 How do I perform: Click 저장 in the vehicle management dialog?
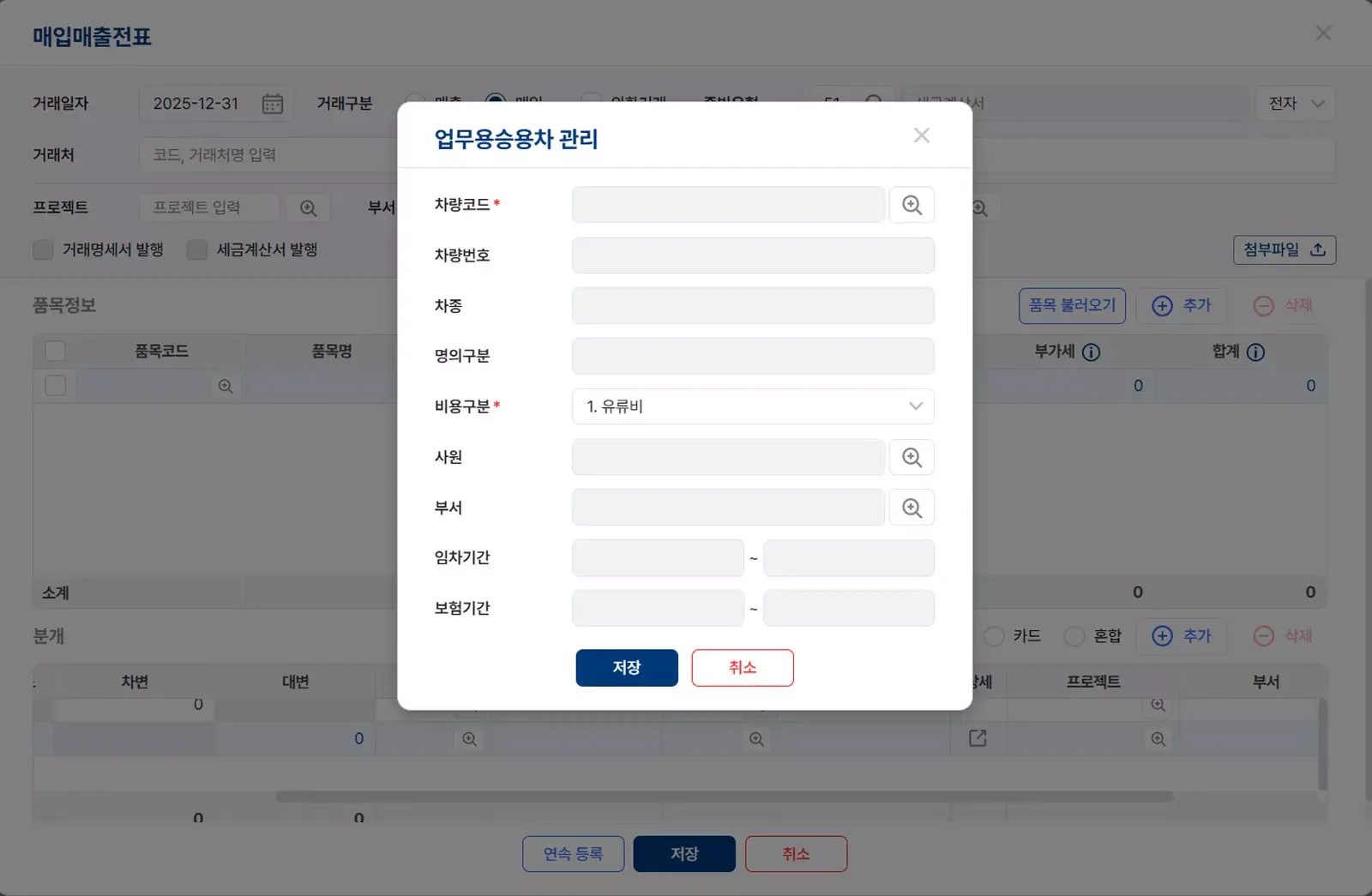[627, 667]
